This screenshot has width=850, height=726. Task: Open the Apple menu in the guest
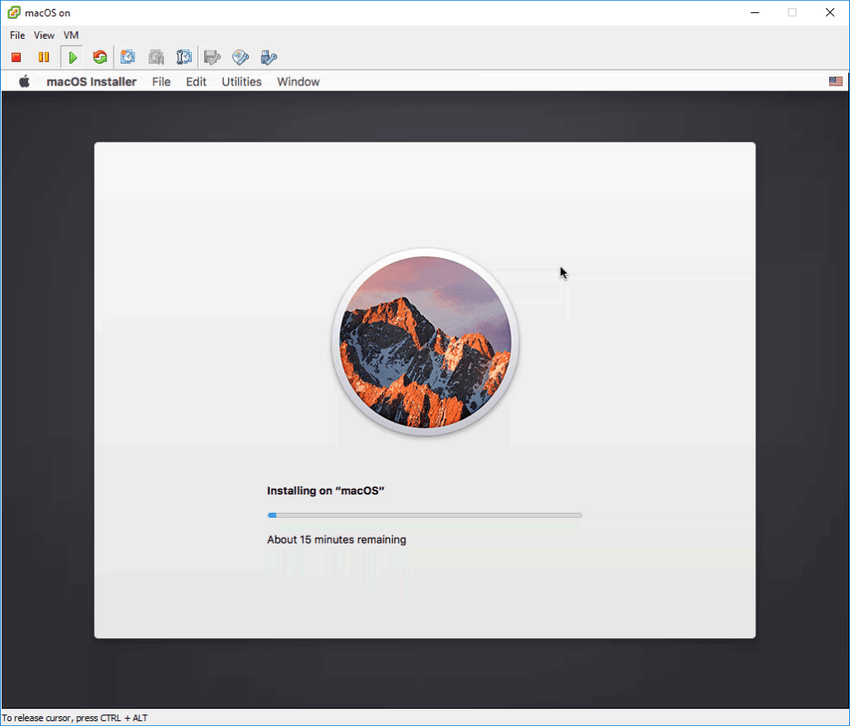pyautogui.click(x=24, y=81)
